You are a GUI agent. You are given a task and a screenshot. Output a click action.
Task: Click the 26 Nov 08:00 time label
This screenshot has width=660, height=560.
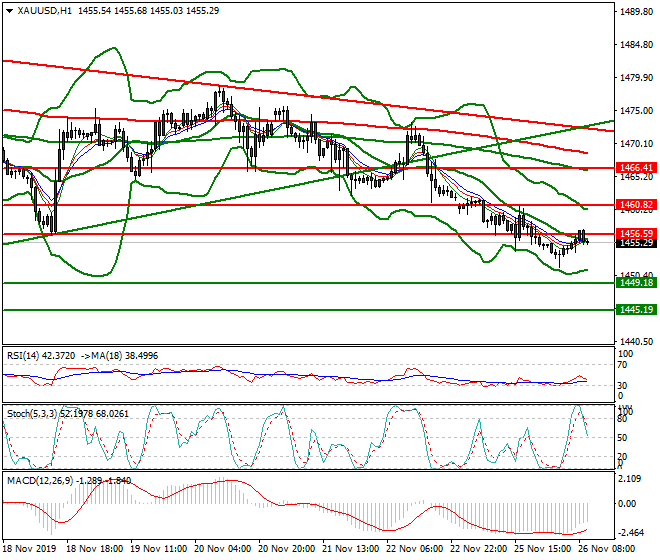pyautogui.click(x=607, y=549)
